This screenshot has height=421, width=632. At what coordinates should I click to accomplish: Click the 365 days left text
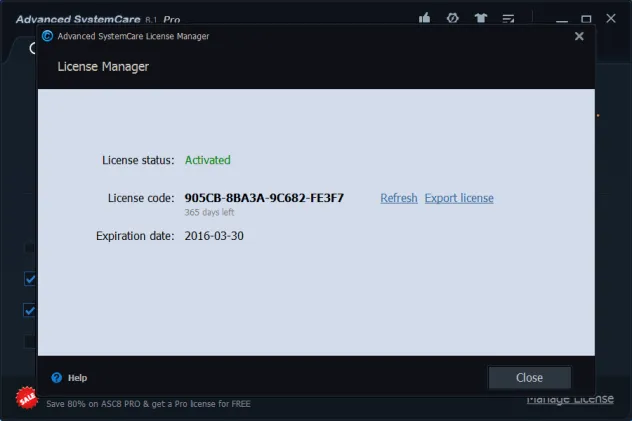[x=209, y=212]
